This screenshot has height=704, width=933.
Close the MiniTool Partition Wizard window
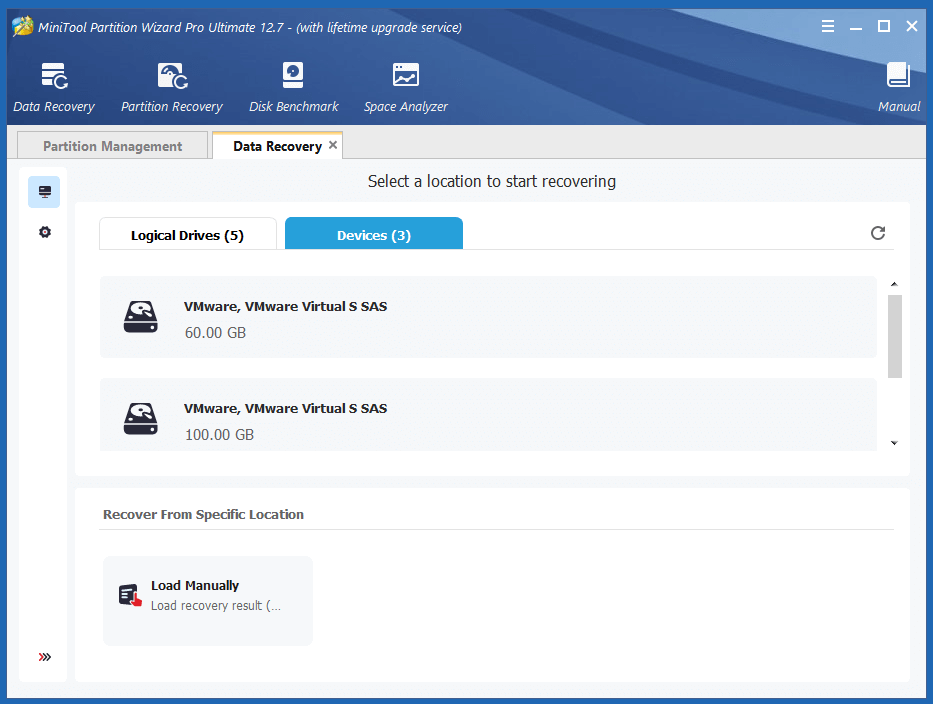912,26
